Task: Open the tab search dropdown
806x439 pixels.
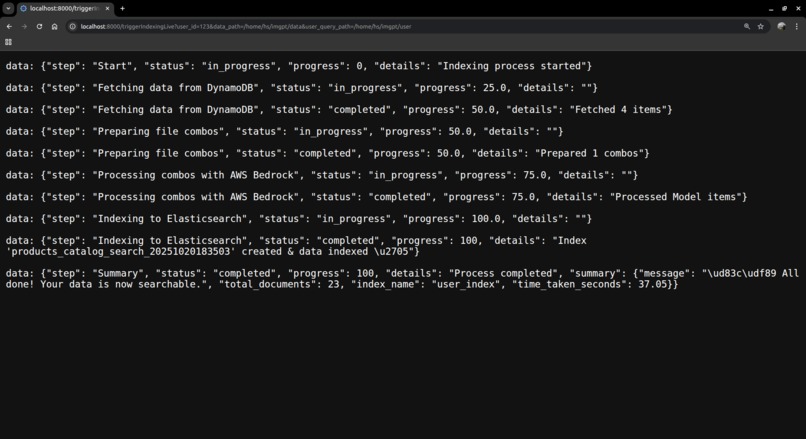Action: [x=8, y=8]
